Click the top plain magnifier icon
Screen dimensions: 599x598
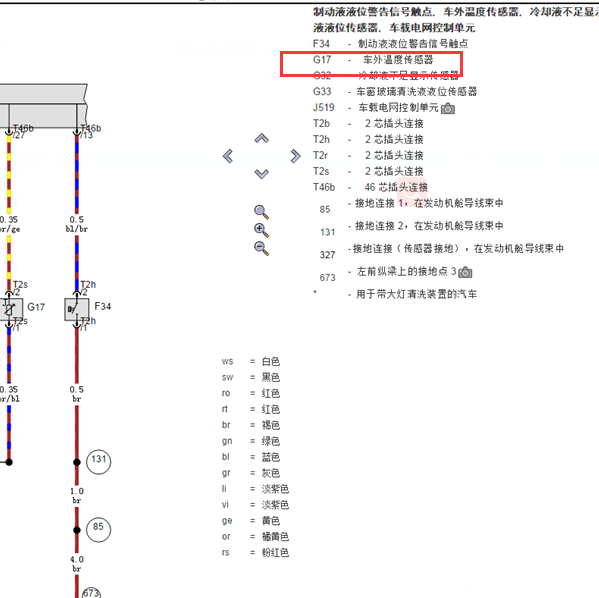coord(261,212)
